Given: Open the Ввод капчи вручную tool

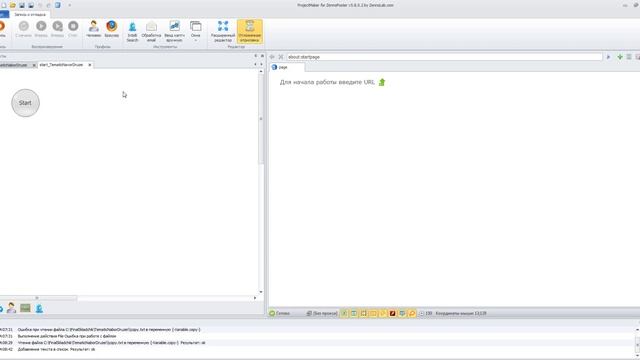Looking at the screenshot, I should click(x=174, y=31).
